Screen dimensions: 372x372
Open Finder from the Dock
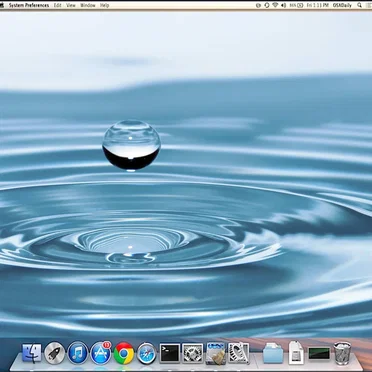pos(32,353)
